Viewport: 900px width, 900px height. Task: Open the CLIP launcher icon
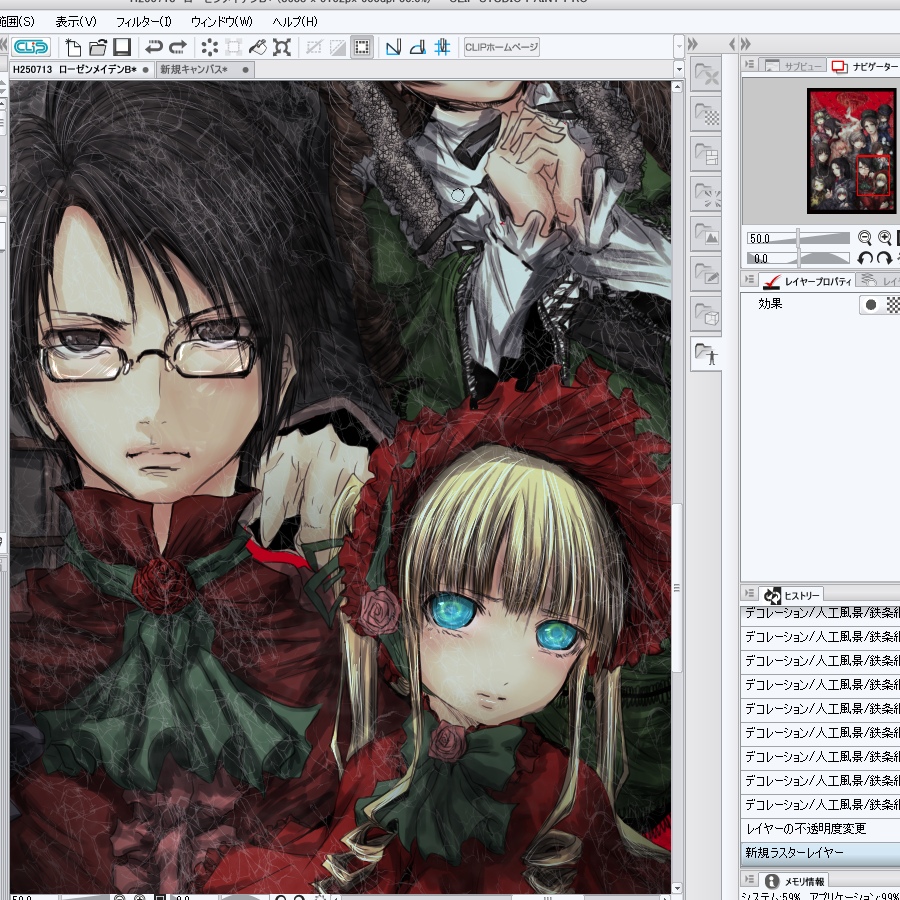pos(31,47)
